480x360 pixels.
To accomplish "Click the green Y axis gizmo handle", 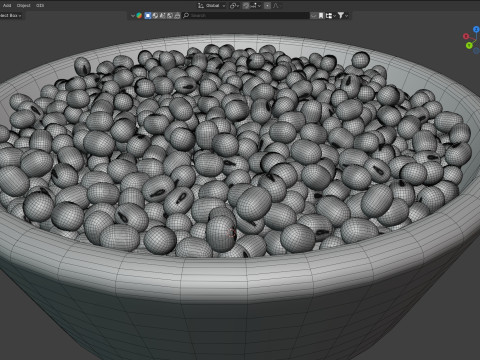I will [x=469, y=45].
